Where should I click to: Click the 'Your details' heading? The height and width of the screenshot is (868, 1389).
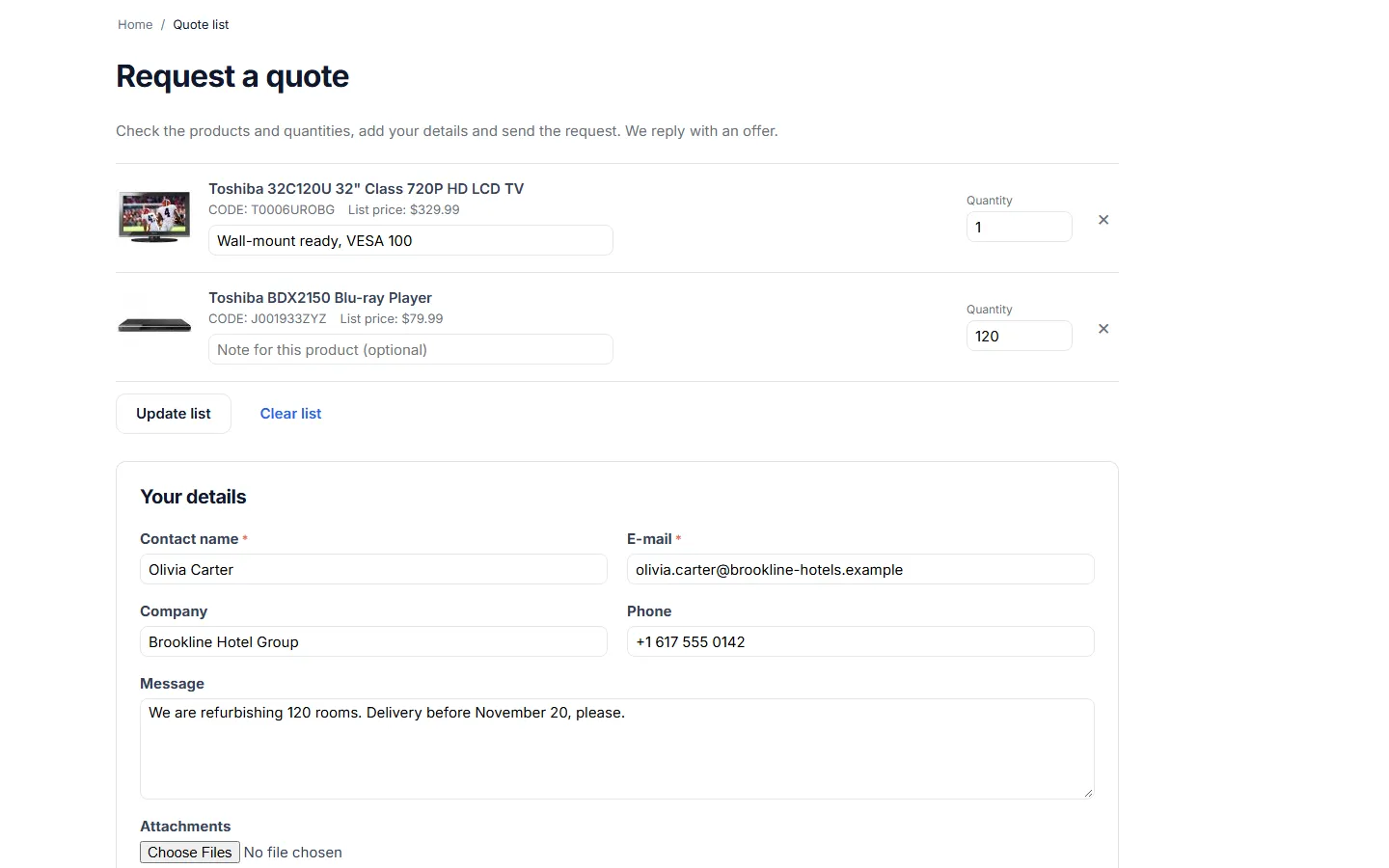193,497
